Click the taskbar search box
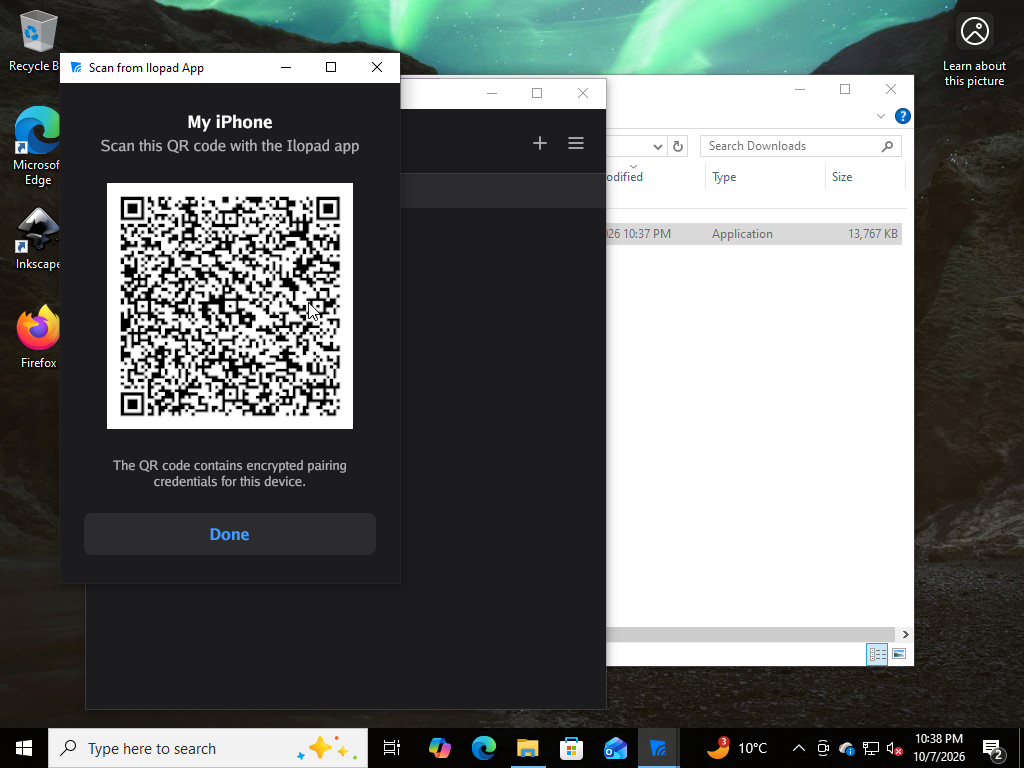The image size is (1024, 768). coord(208,748)
